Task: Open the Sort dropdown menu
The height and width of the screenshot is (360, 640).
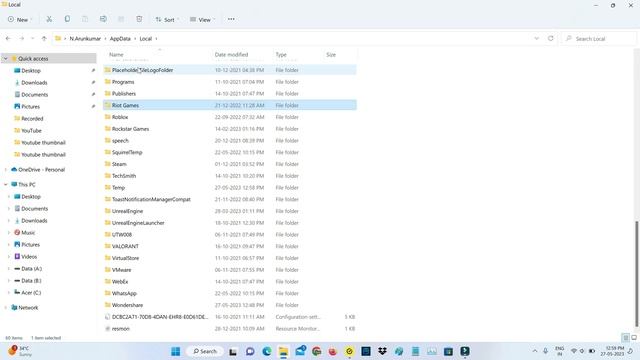Action: click(167, 19)
